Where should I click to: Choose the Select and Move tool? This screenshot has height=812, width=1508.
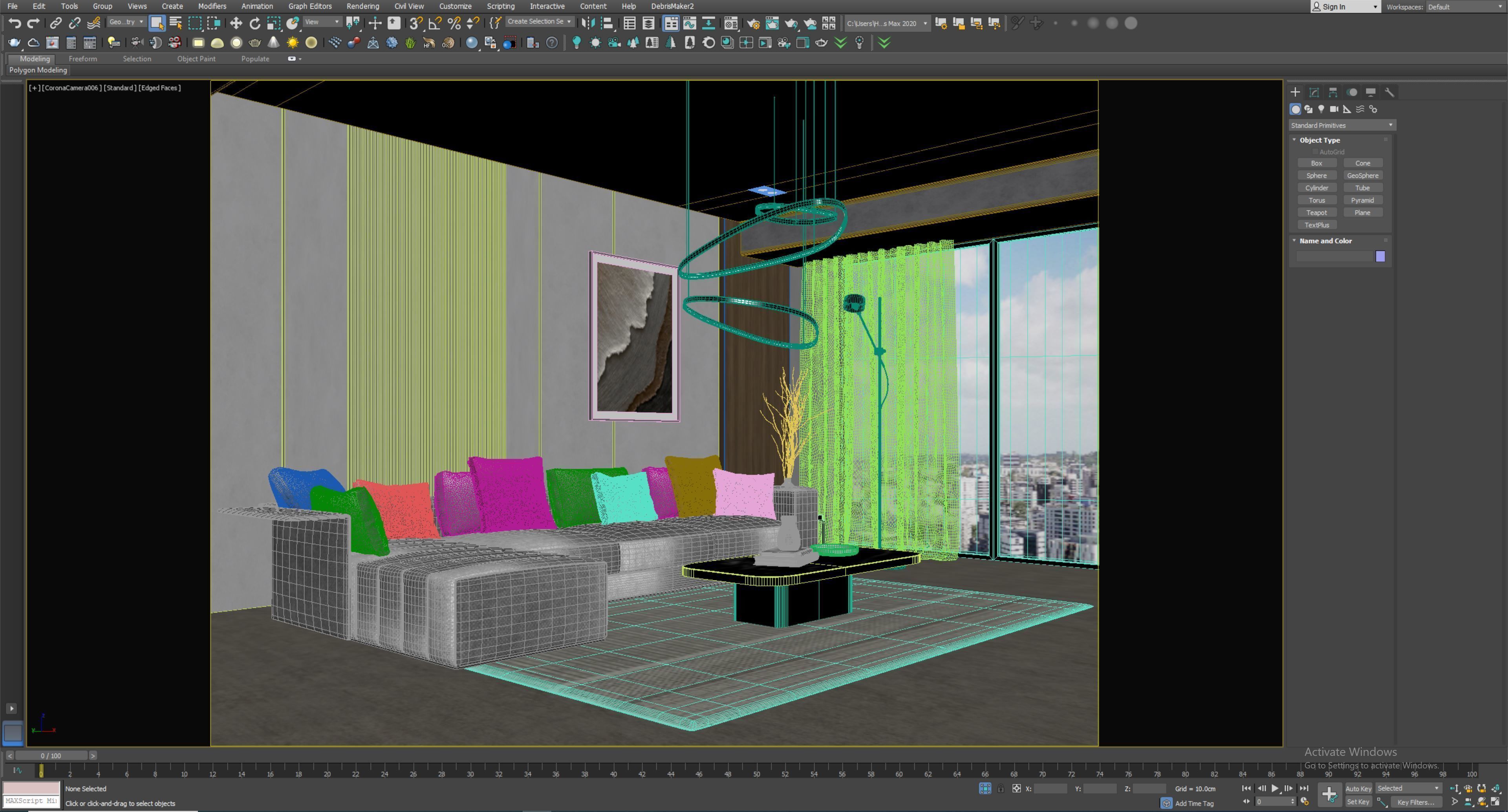coord(236,23)
